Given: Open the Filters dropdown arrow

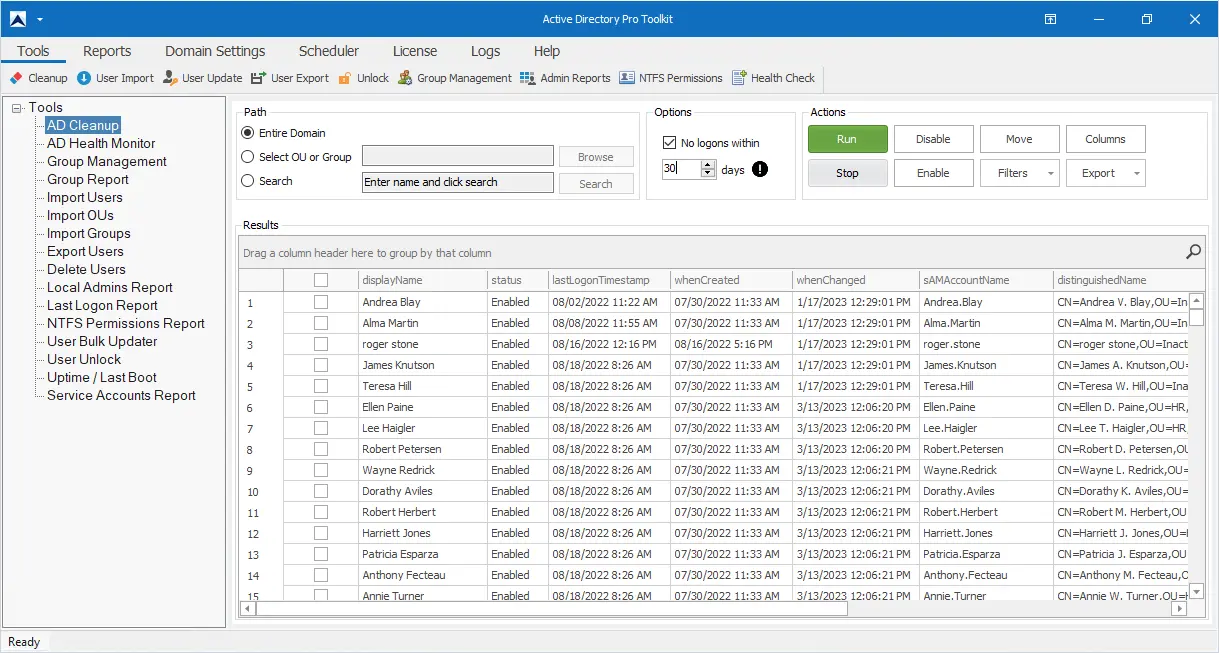Looking at the screenshot, I should pyautogui.click(x=1051, y=173).
